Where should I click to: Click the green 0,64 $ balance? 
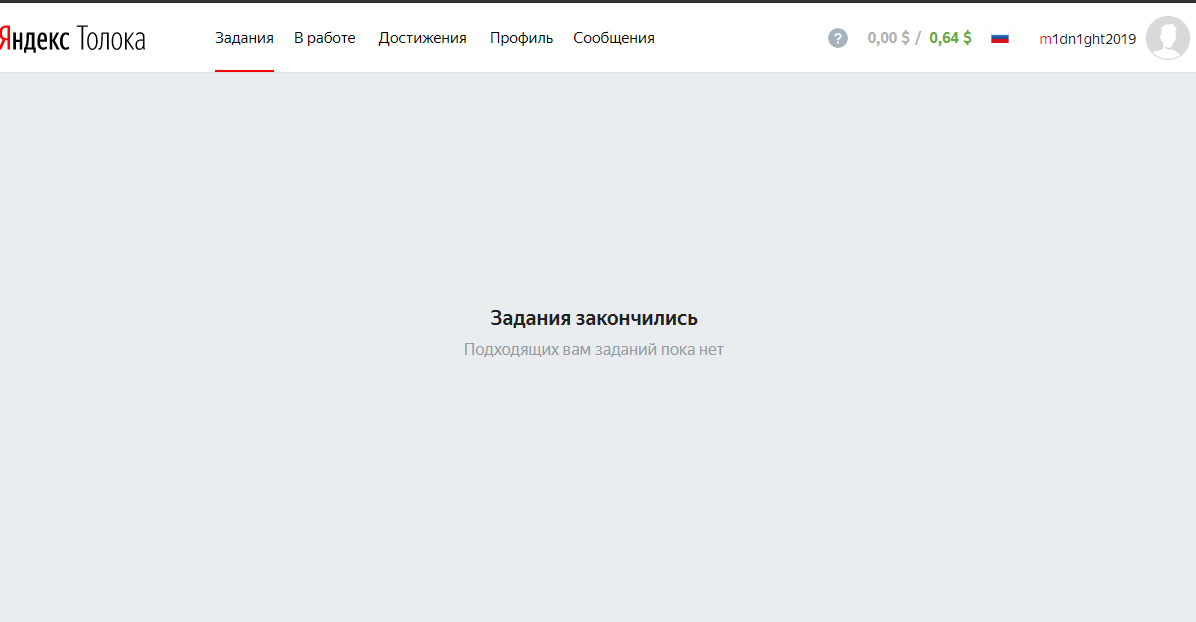(x=950, y=38)
